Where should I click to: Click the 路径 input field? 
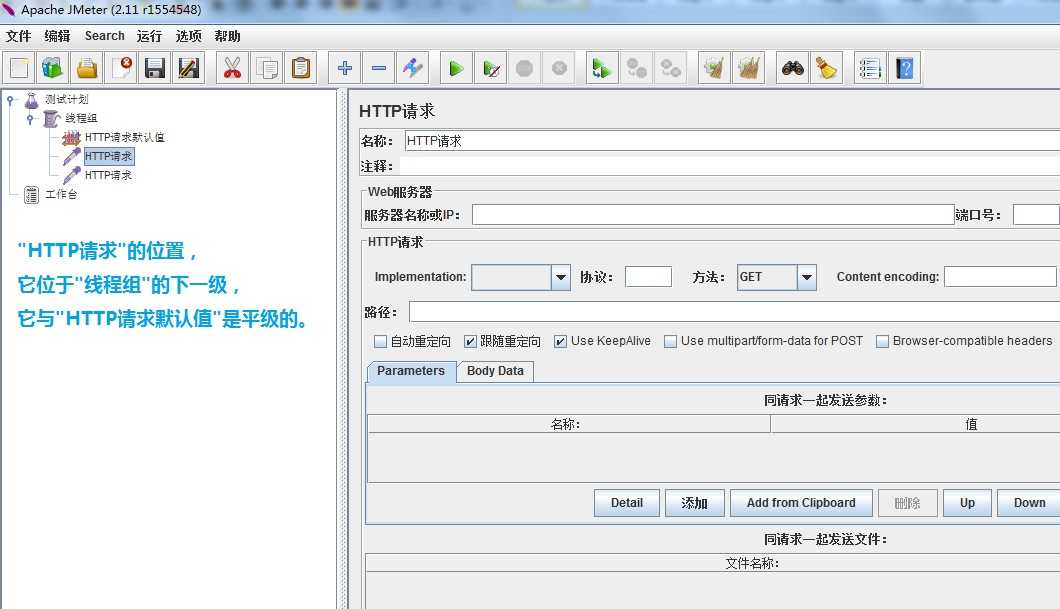(734, 312)
